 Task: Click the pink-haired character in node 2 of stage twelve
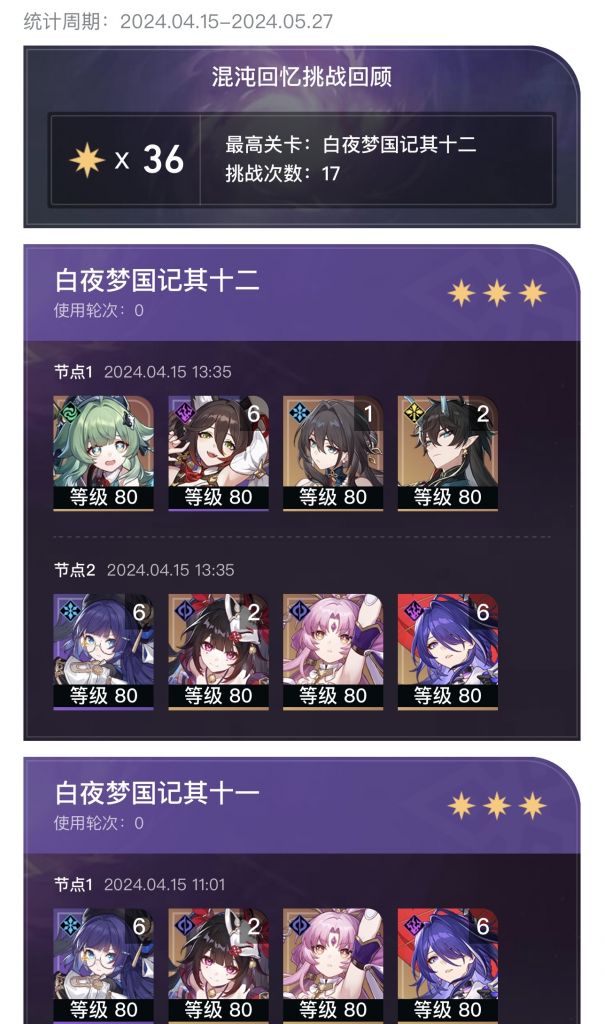[x=333, y=651]
